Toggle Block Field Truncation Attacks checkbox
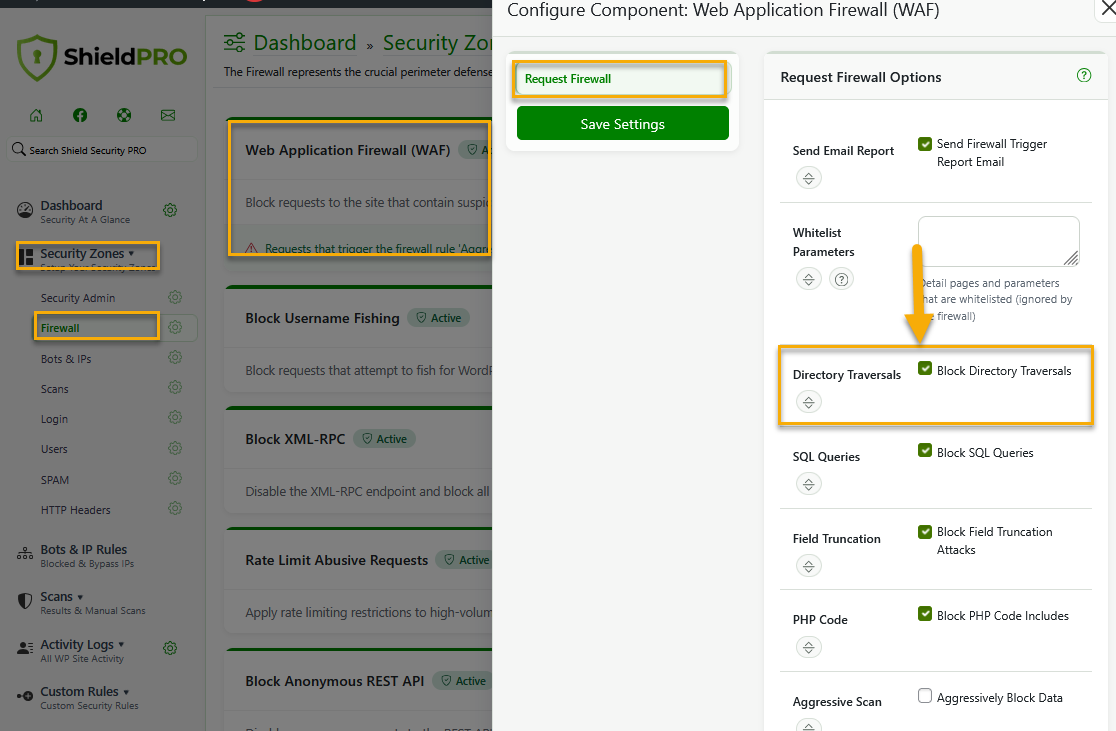The height and width of the screenshot is (731, 1116). pos(925,532)
